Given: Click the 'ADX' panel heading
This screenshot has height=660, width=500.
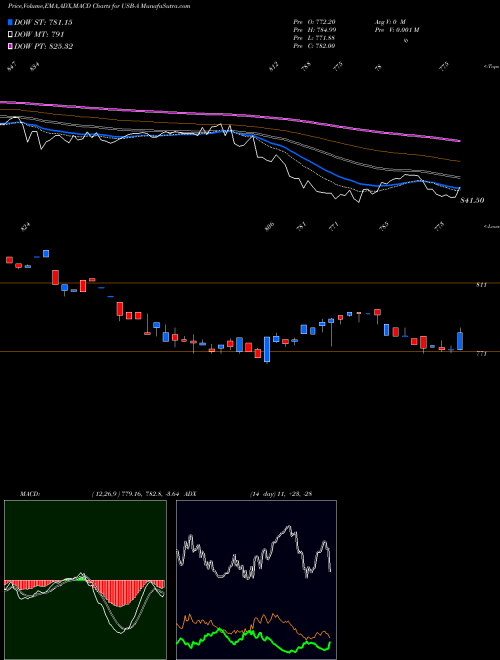Looking at the screenshot, I should coord(190,494).
